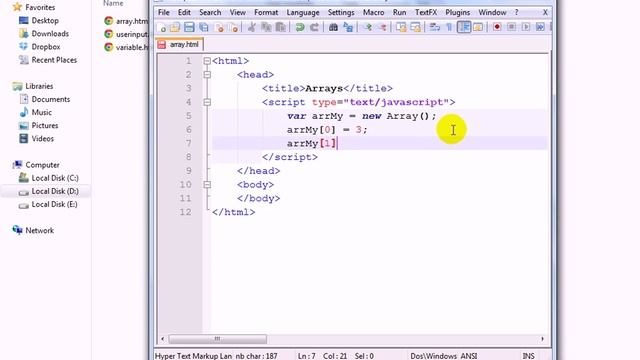Open the Run menu
This screenshot has height=360, width=640.
pyautogui.click(x=399, y=13)
